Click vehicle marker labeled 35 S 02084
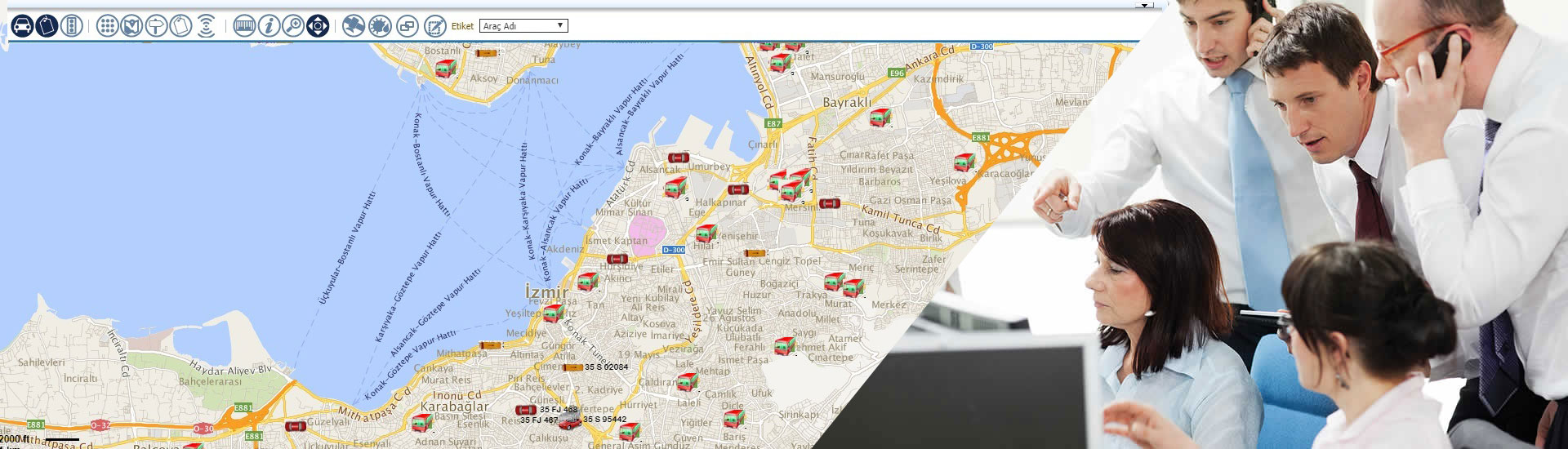1568x449 pixels. coord(572,367)
